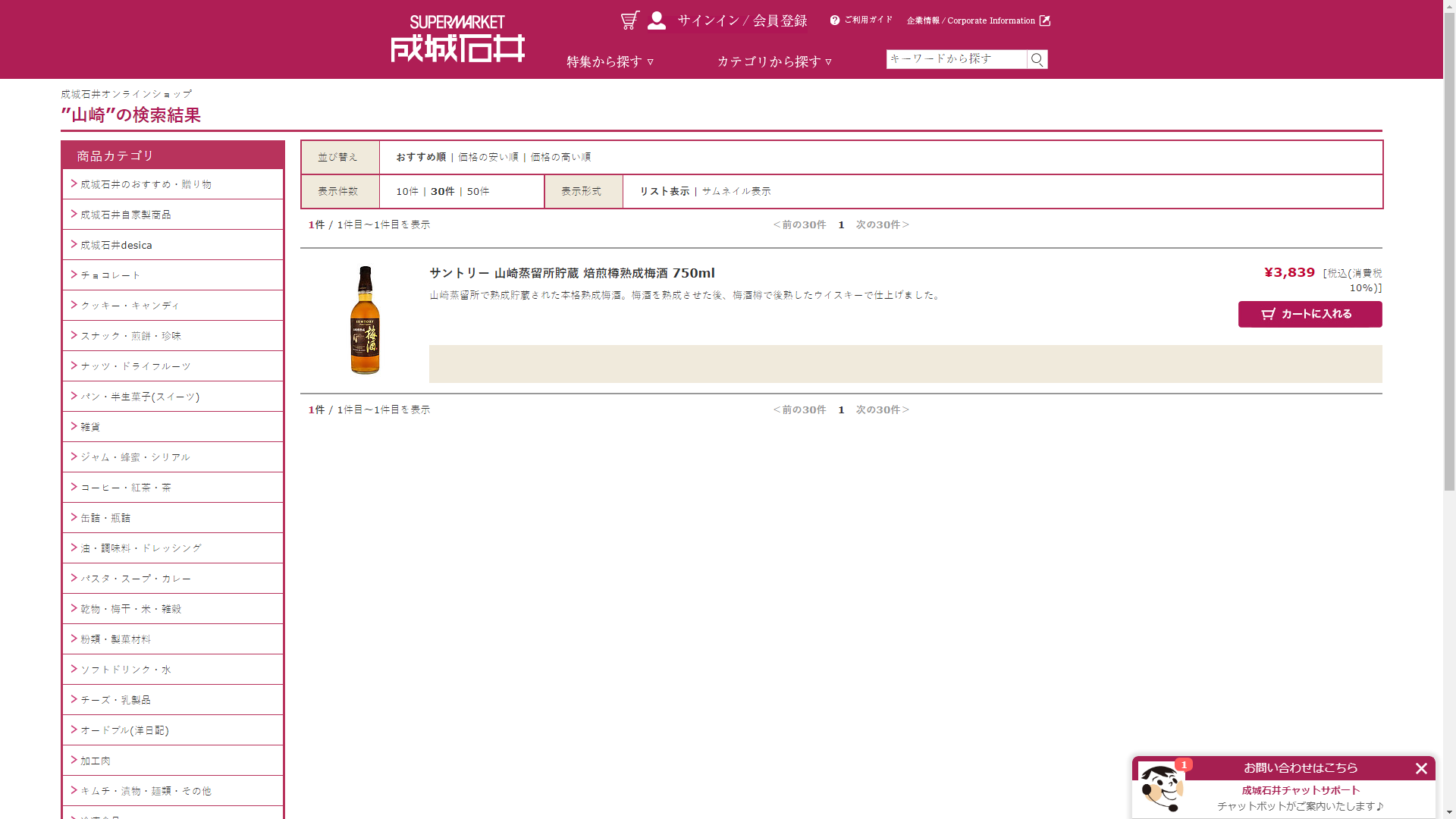The image size is (1456, 819).
Task: Switch to サムネイル表示 view mode
Action: (736, 191)
